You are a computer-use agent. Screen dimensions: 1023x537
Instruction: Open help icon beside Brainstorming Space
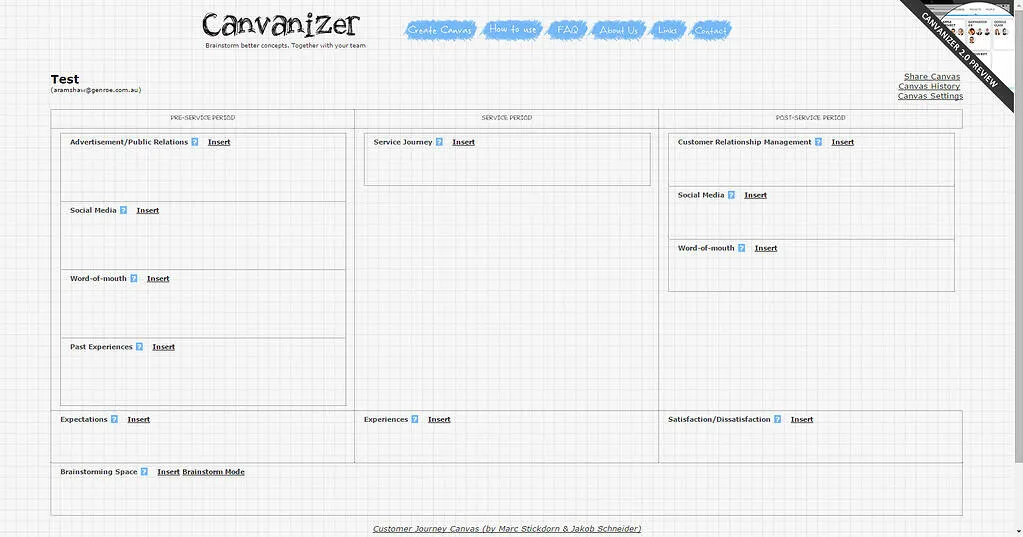144,472
